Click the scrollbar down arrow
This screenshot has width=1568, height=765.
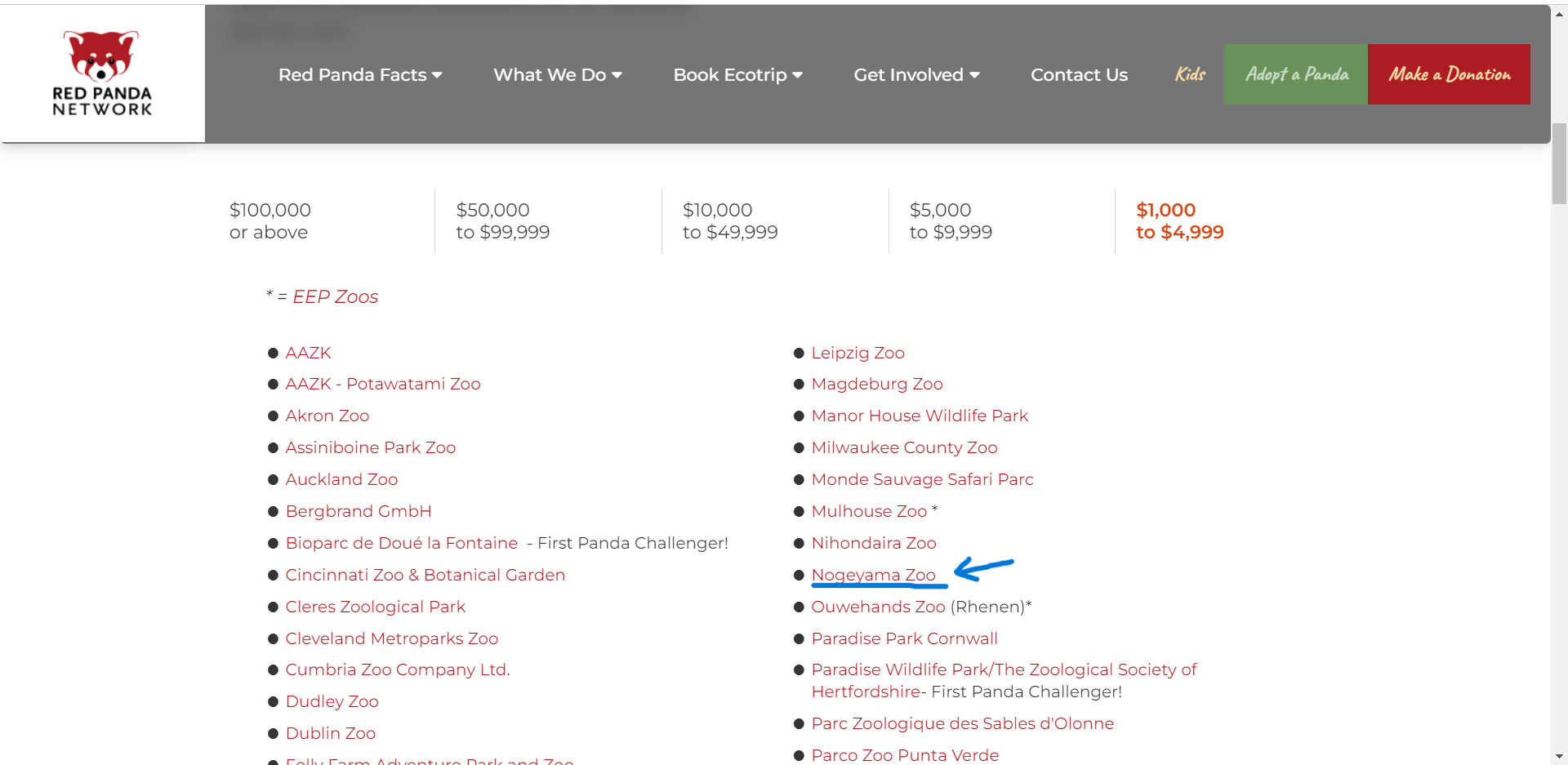click(x=1559, y=757)
